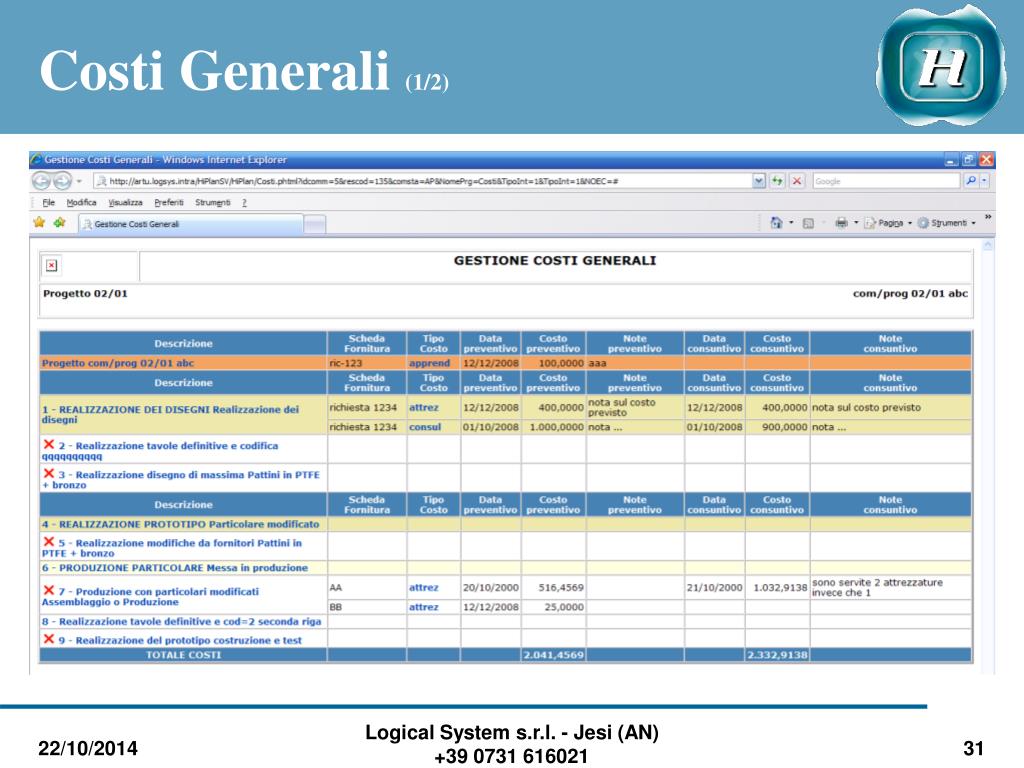Click the Favorites star icon
This screenshot has width=1024, height=768.
point(39,223)
